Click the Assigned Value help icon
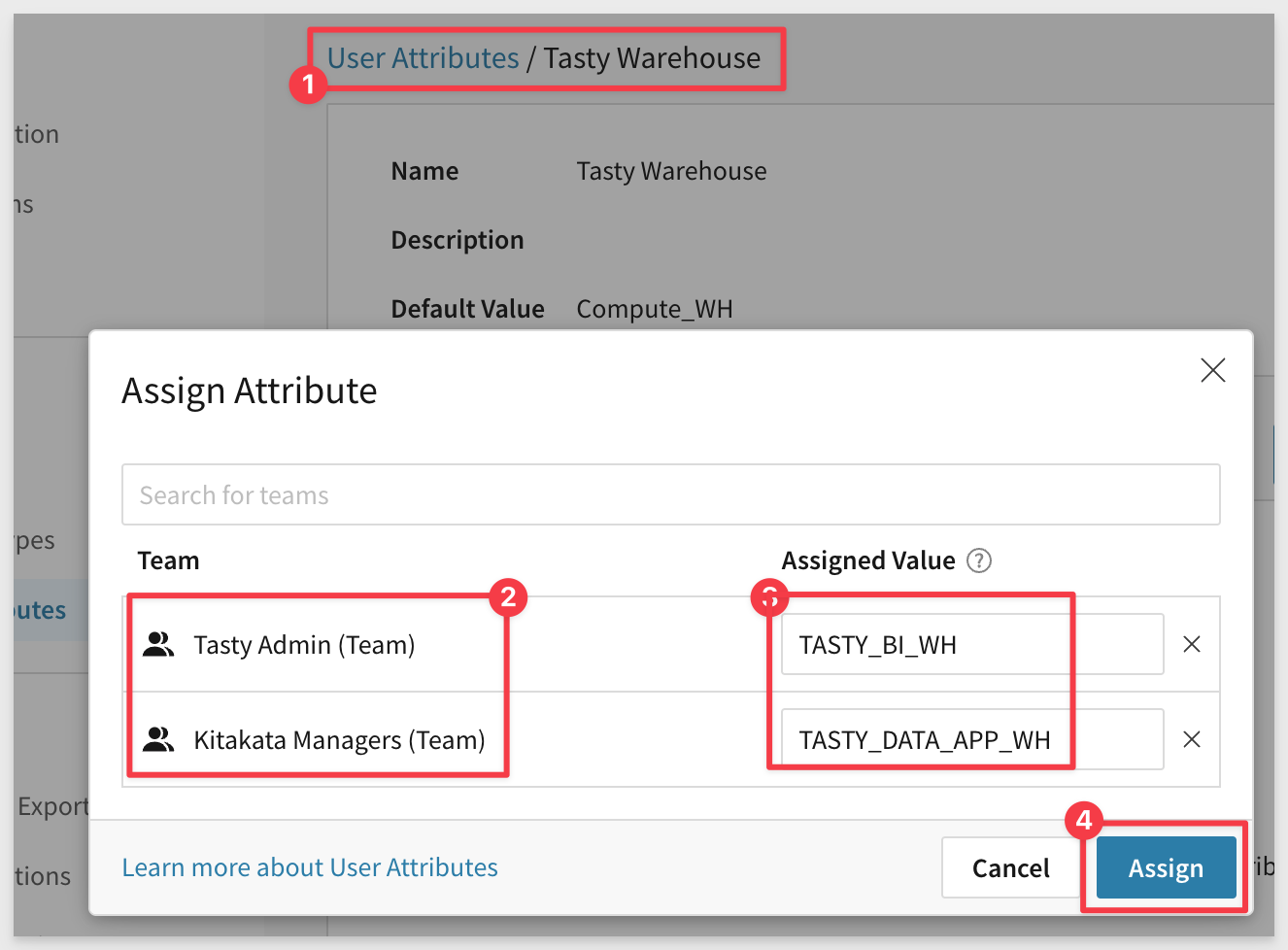The width and height of the screenshot is (1288, 950). click(979, 560)
